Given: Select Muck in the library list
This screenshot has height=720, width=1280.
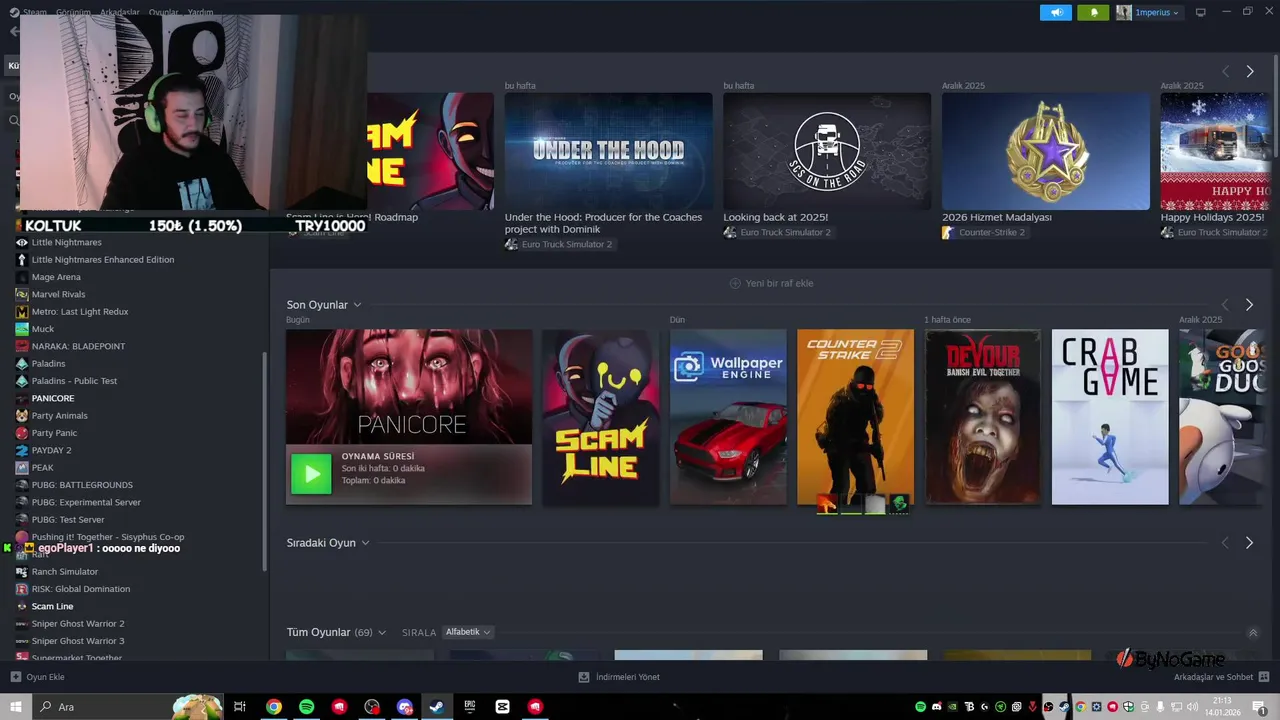Looking at the screenshot, I should pos(43,329).
